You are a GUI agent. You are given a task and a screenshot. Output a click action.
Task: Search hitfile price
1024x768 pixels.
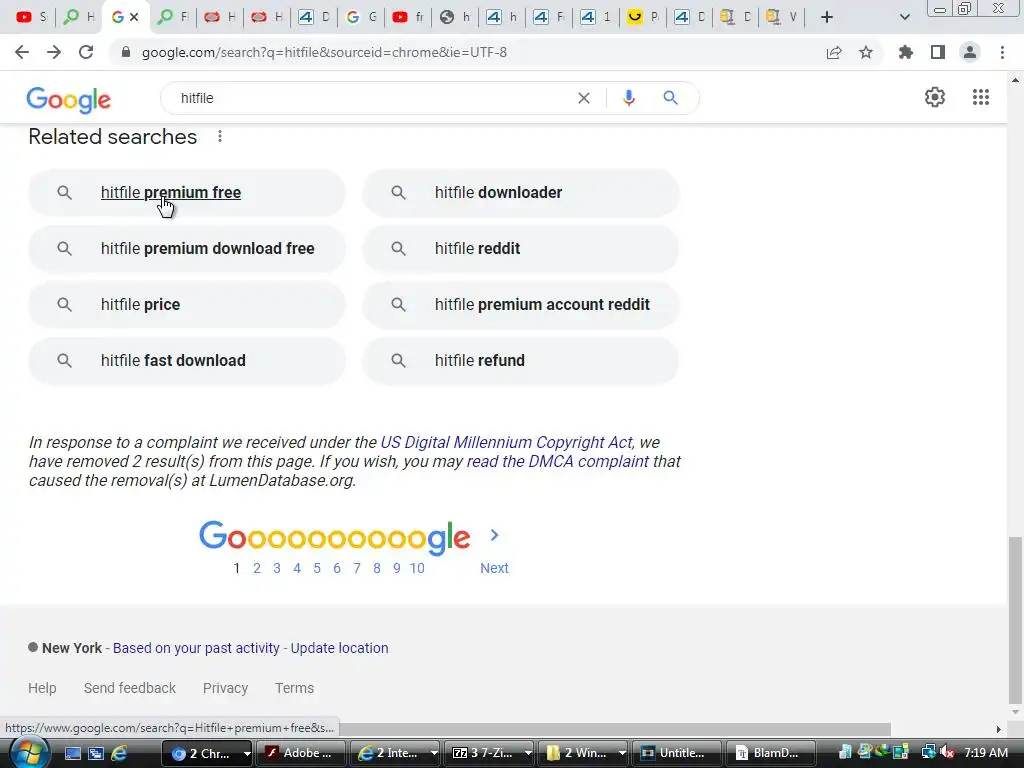pyautogui.click(x=186, y=305)
